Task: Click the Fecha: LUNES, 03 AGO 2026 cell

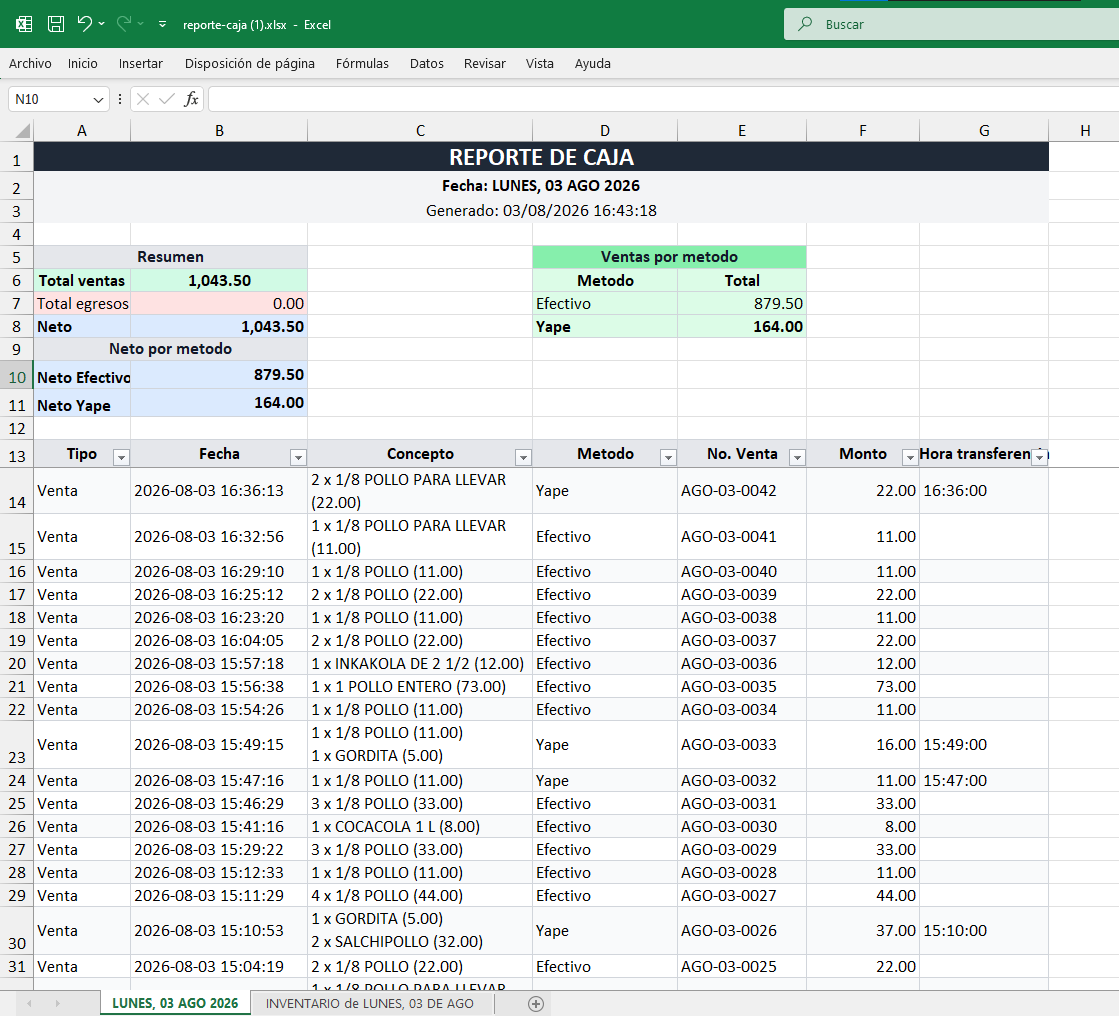Action: click(x=541, y=186)
